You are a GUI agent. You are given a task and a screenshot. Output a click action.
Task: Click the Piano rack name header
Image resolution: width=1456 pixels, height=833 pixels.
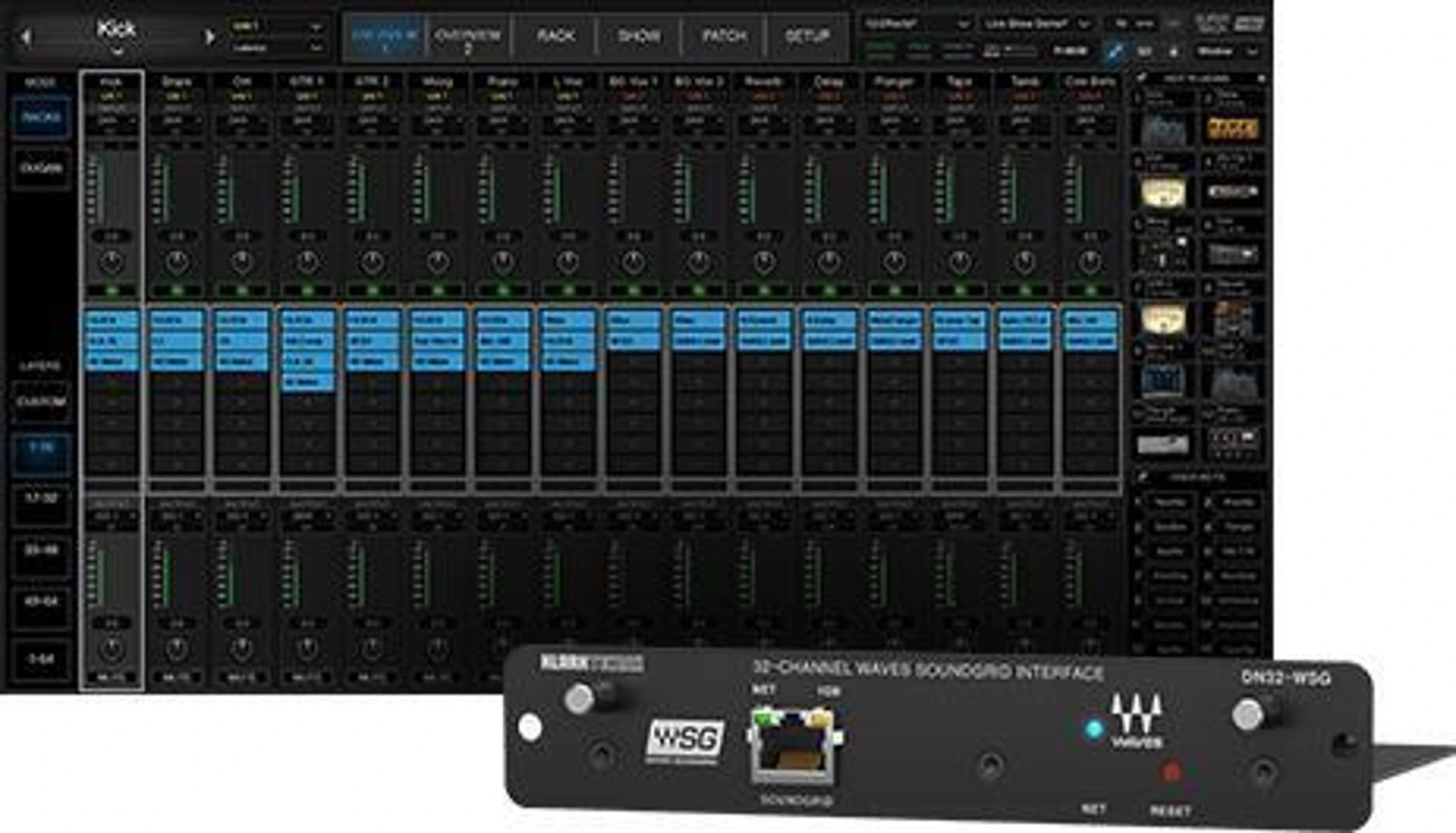[502, 82]
